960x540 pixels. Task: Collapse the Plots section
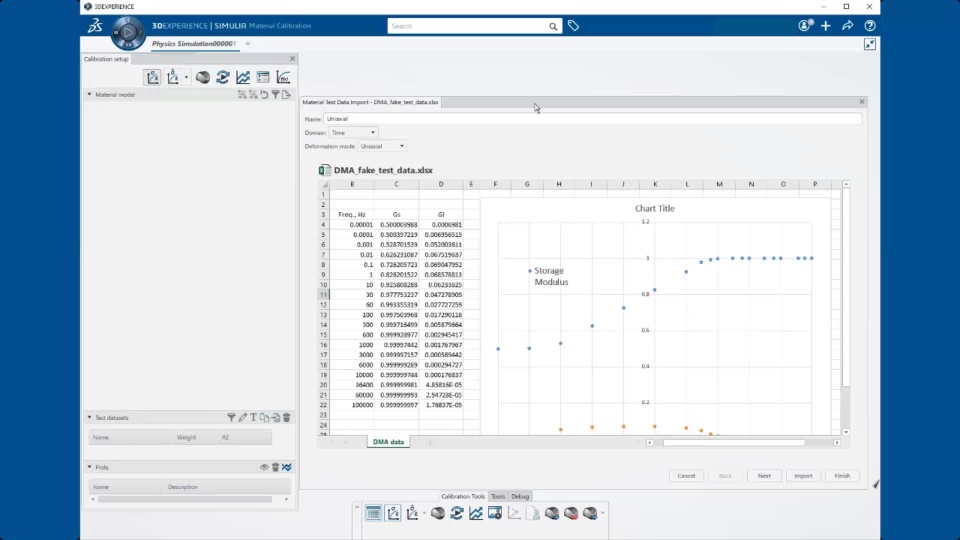(89, 467)
